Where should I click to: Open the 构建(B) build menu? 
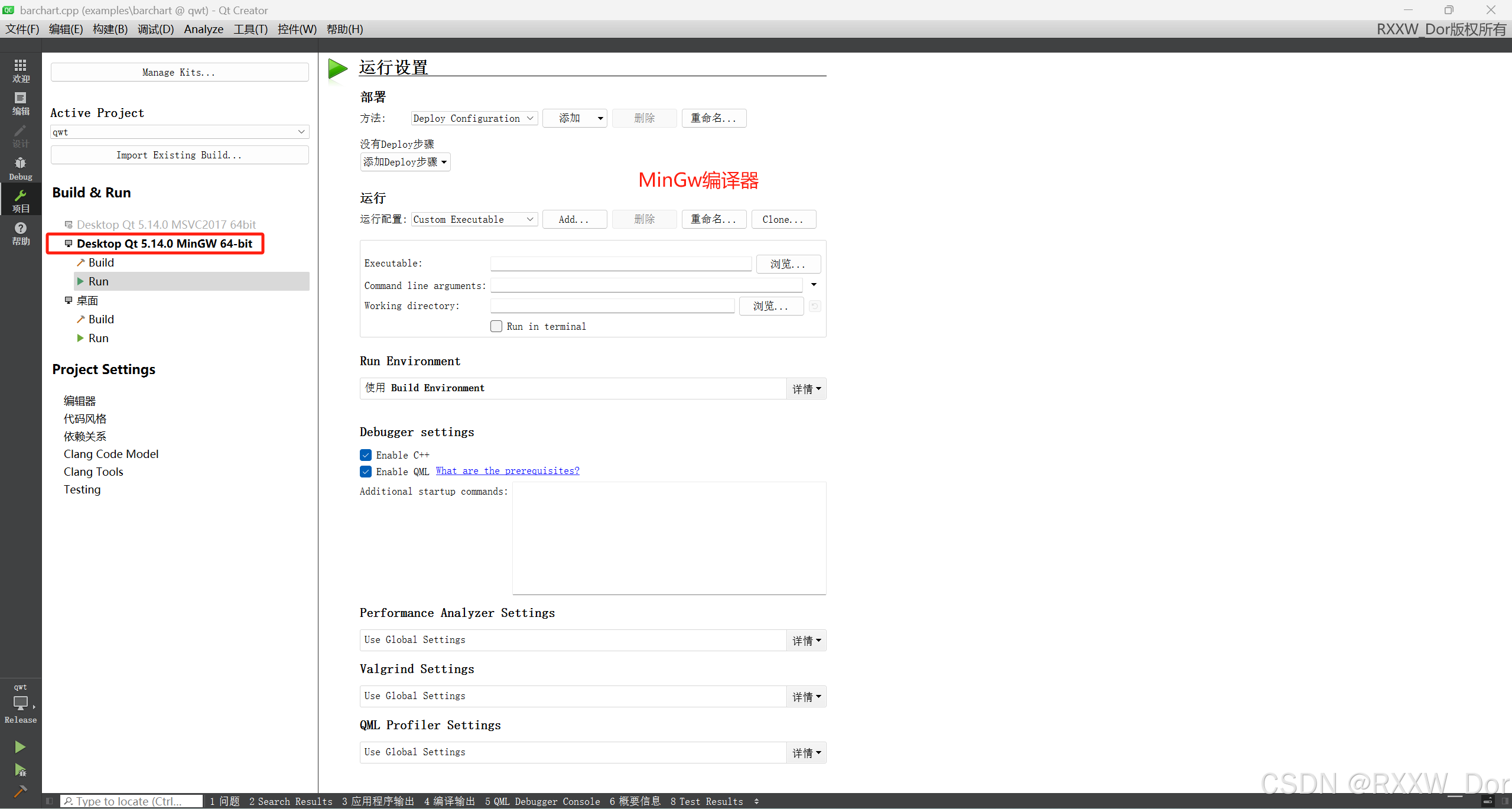click(110, 29)
